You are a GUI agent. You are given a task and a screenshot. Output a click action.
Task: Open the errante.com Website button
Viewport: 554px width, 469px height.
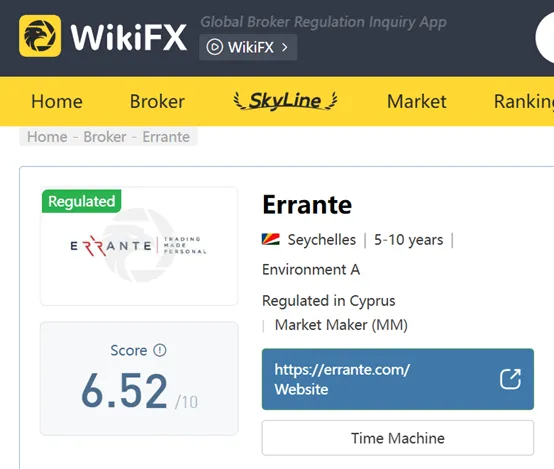pyautogui.click(x=398, y=379)
